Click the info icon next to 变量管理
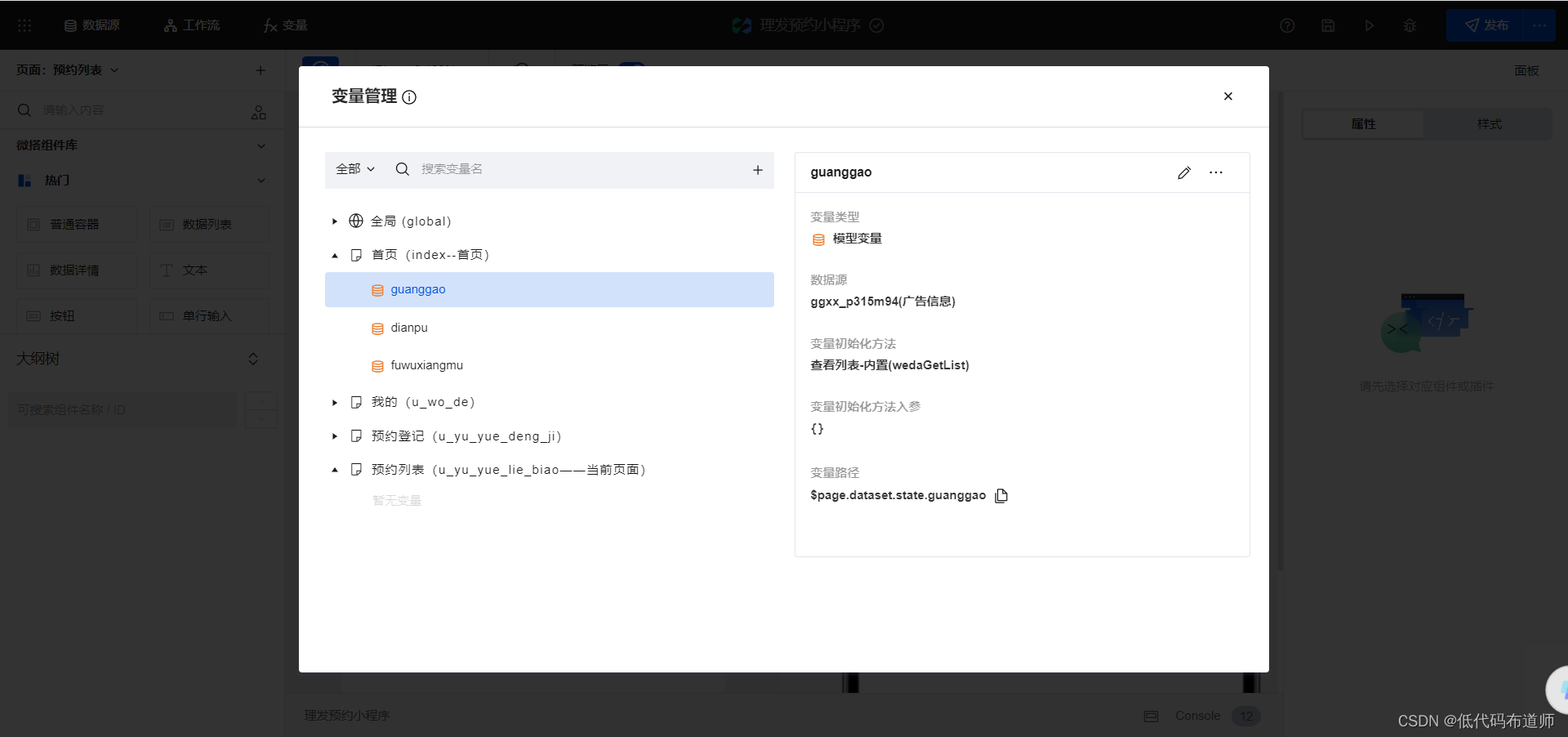The height and width of the screenshot is (737, 1568). point(409,97)
